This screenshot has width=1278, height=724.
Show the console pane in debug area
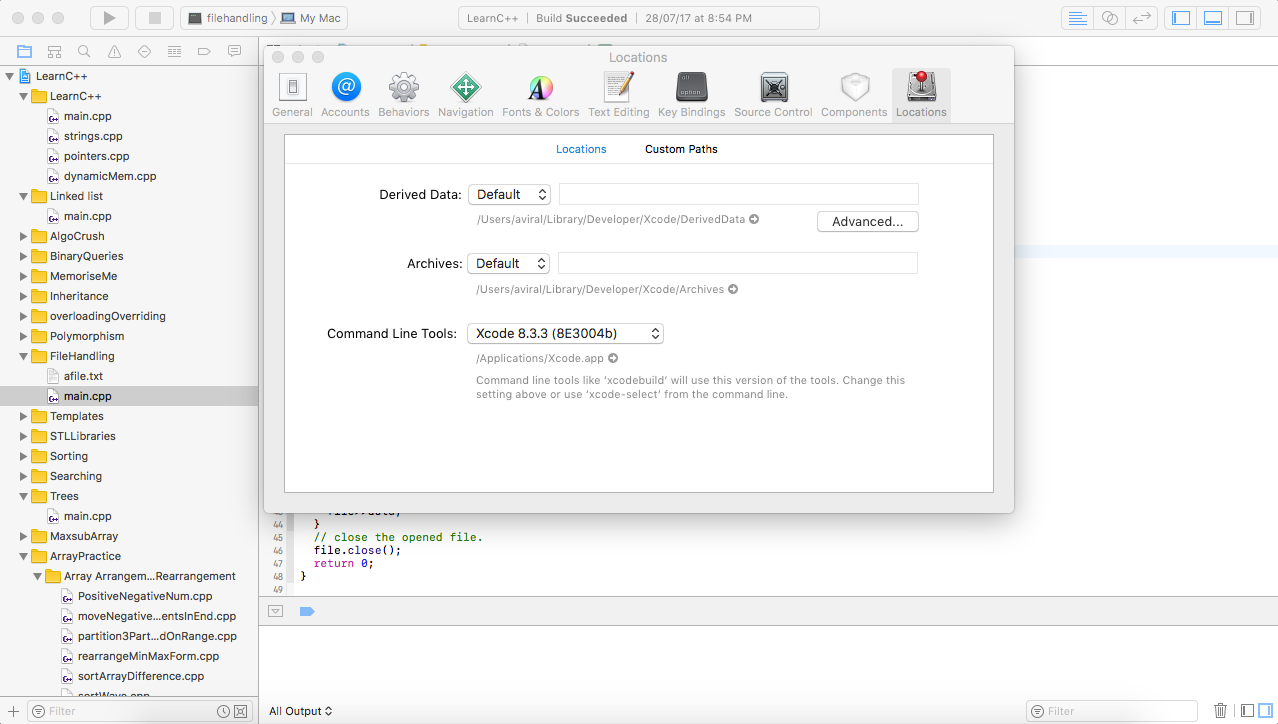[x=1264, y=711]
